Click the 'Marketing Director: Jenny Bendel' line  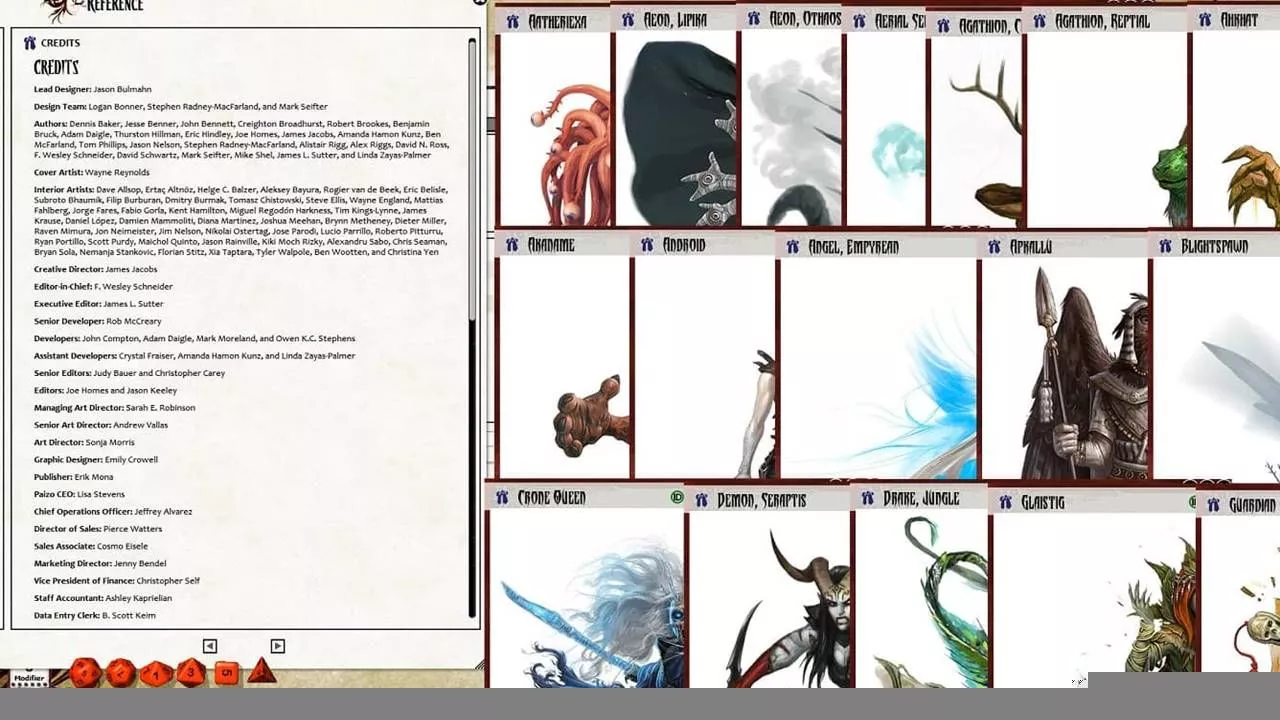(x=100, y=563)
